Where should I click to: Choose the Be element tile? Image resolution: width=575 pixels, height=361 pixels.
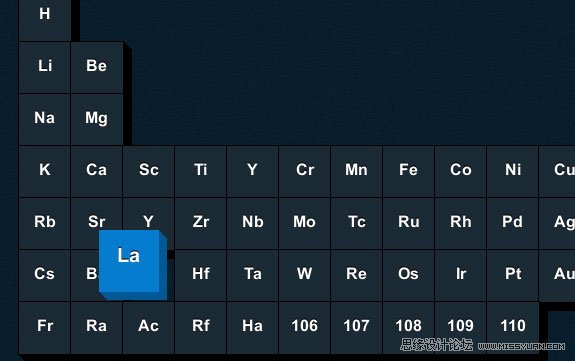coord(97,68)
